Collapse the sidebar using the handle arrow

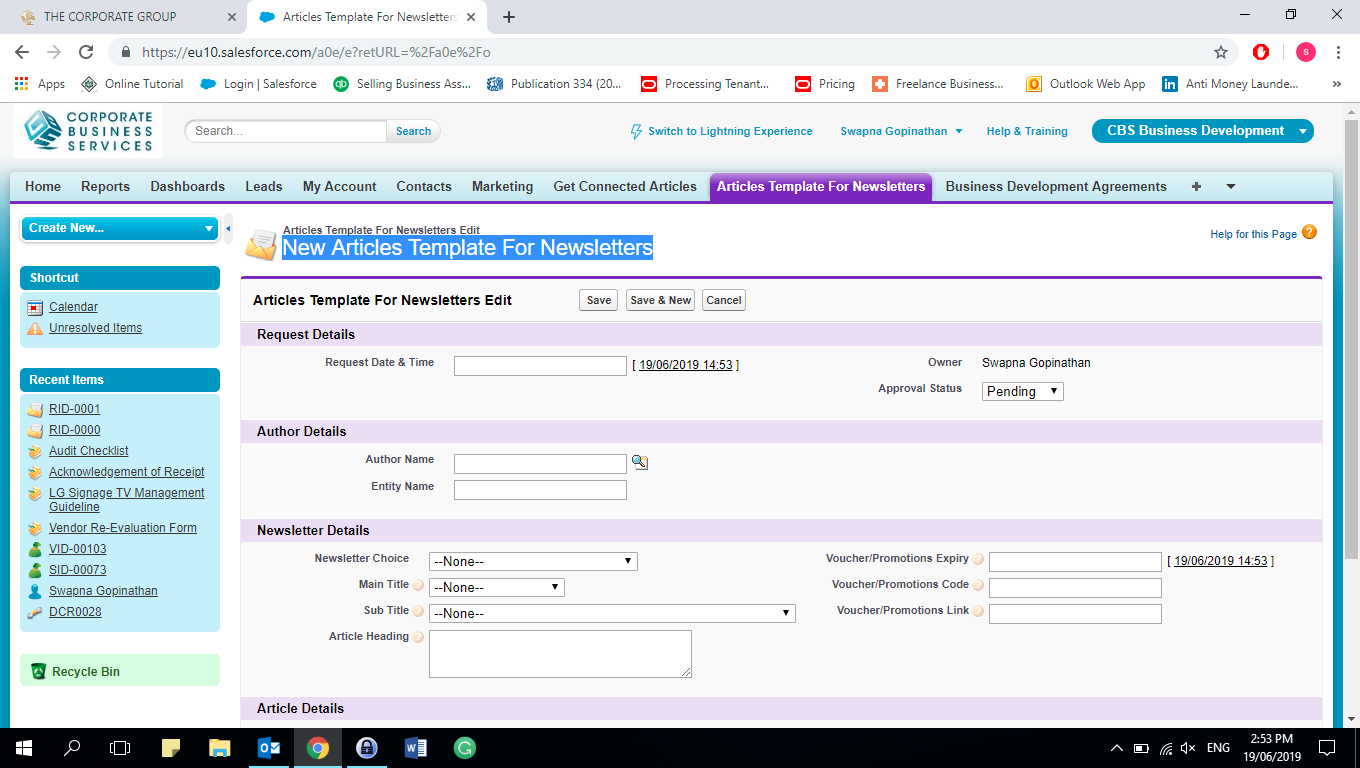point(228,228)
